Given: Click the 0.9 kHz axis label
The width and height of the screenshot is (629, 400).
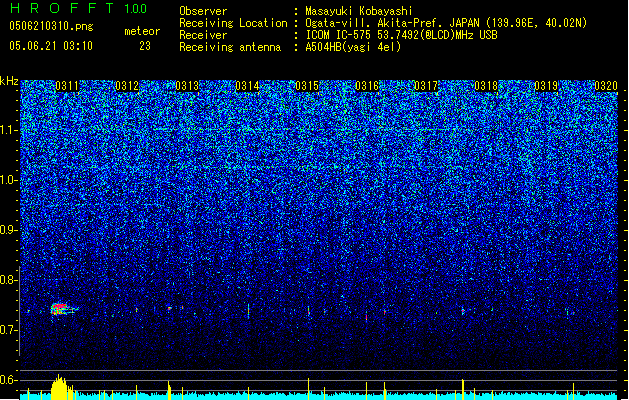Looking at the screenshot, I should pyautogui.click(x=9, y=230).
